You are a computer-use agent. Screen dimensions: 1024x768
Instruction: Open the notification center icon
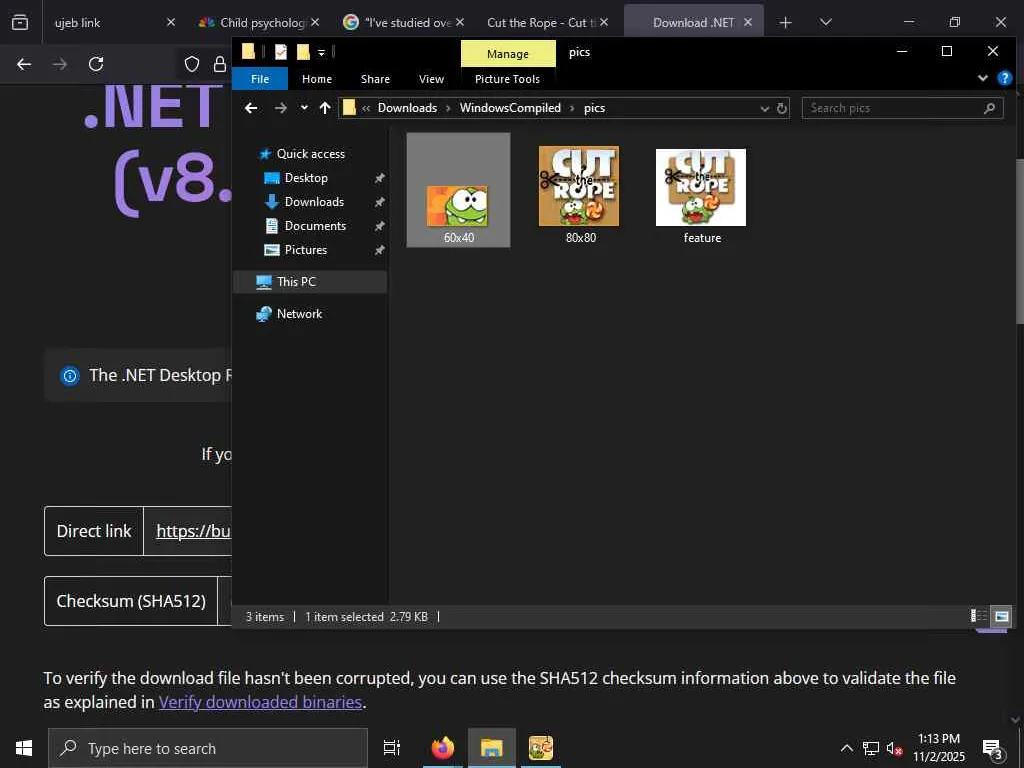[993, 749]
